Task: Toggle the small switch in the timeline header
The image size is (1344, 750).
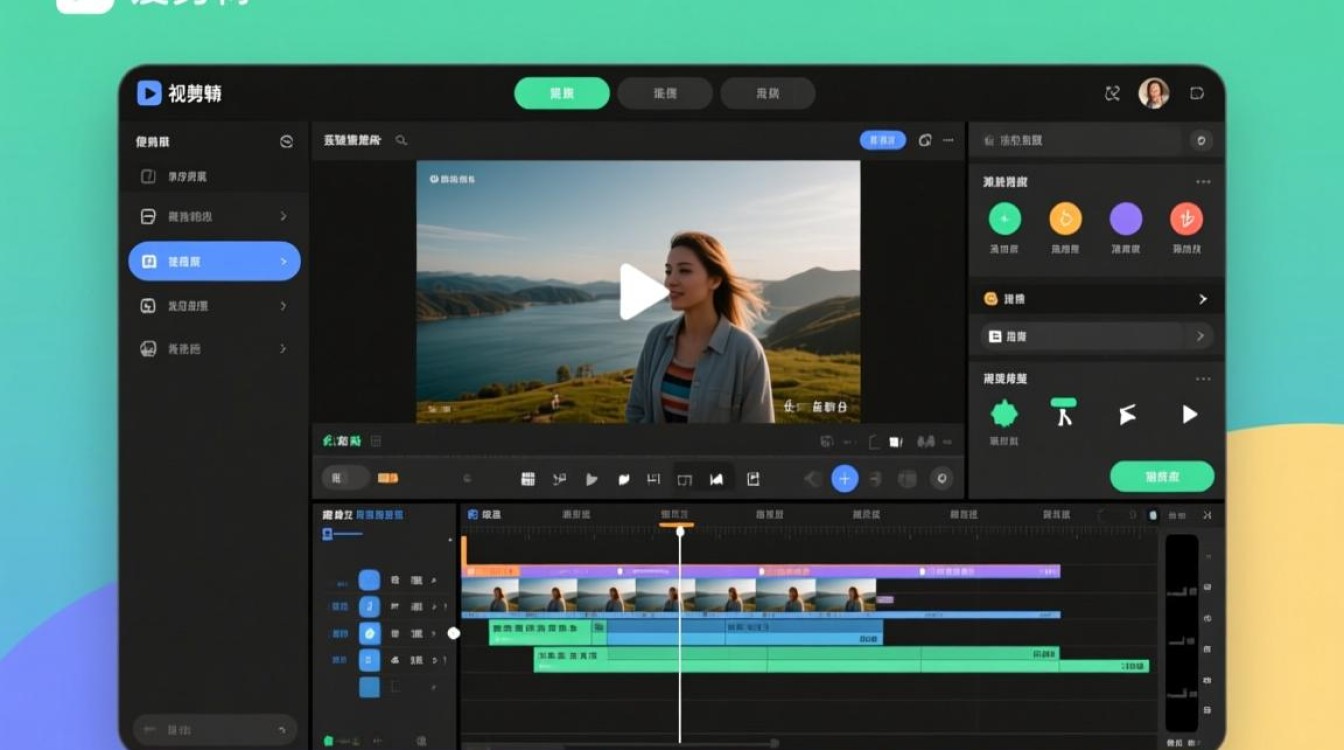Action: pos(1153,515)
